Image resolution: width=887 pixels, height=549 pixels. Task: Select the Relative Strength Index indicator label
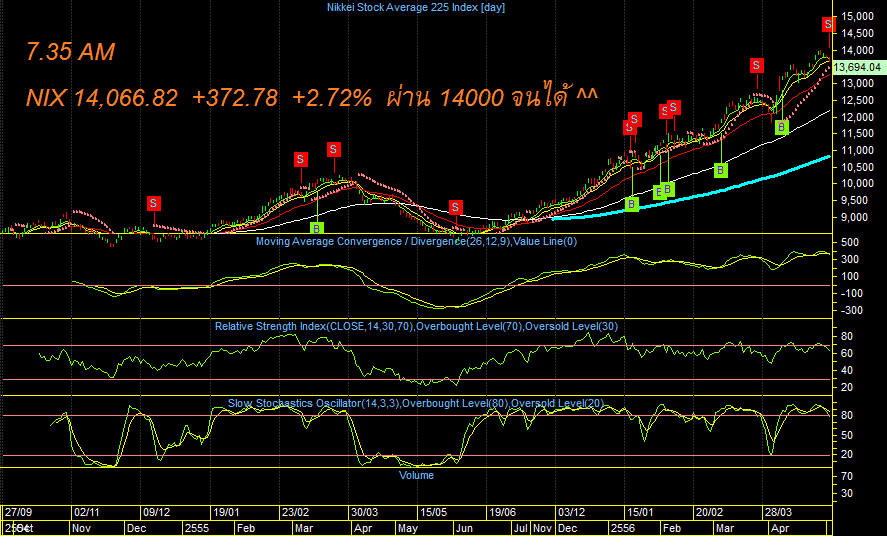coord(416,327)
